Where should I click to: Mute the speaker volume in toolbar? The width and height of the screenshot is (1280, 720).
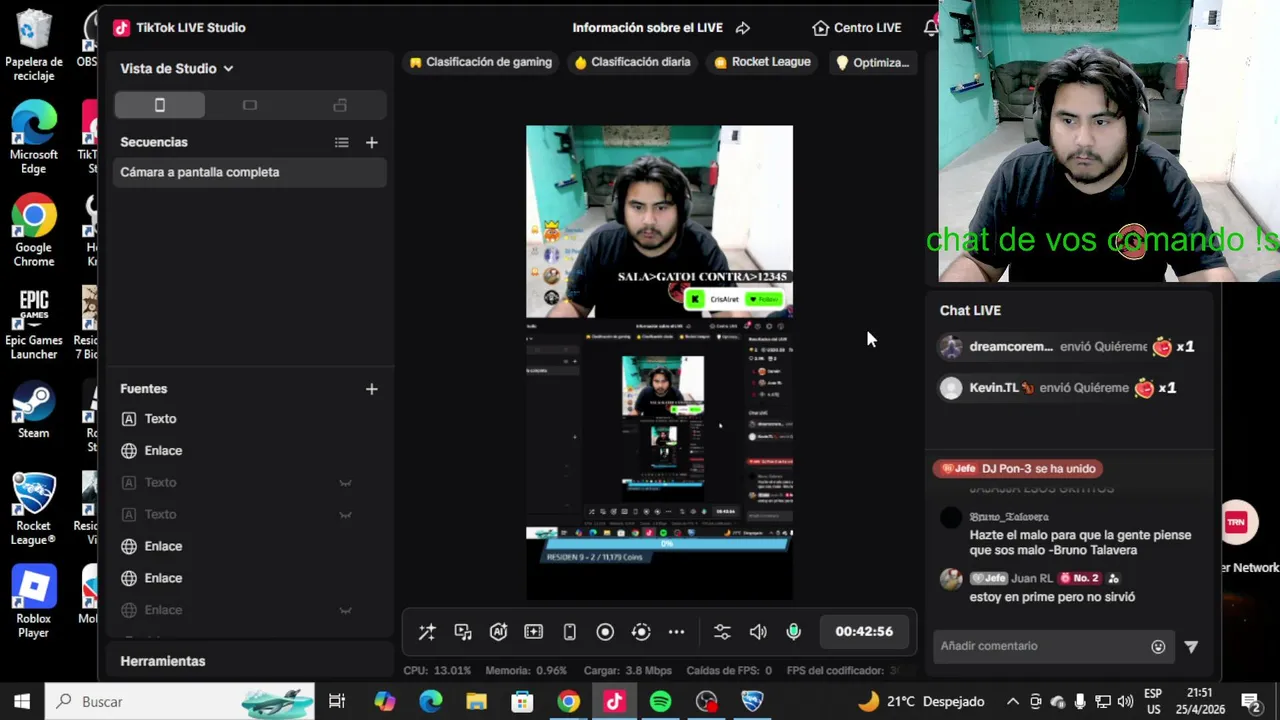coord(758,632)
